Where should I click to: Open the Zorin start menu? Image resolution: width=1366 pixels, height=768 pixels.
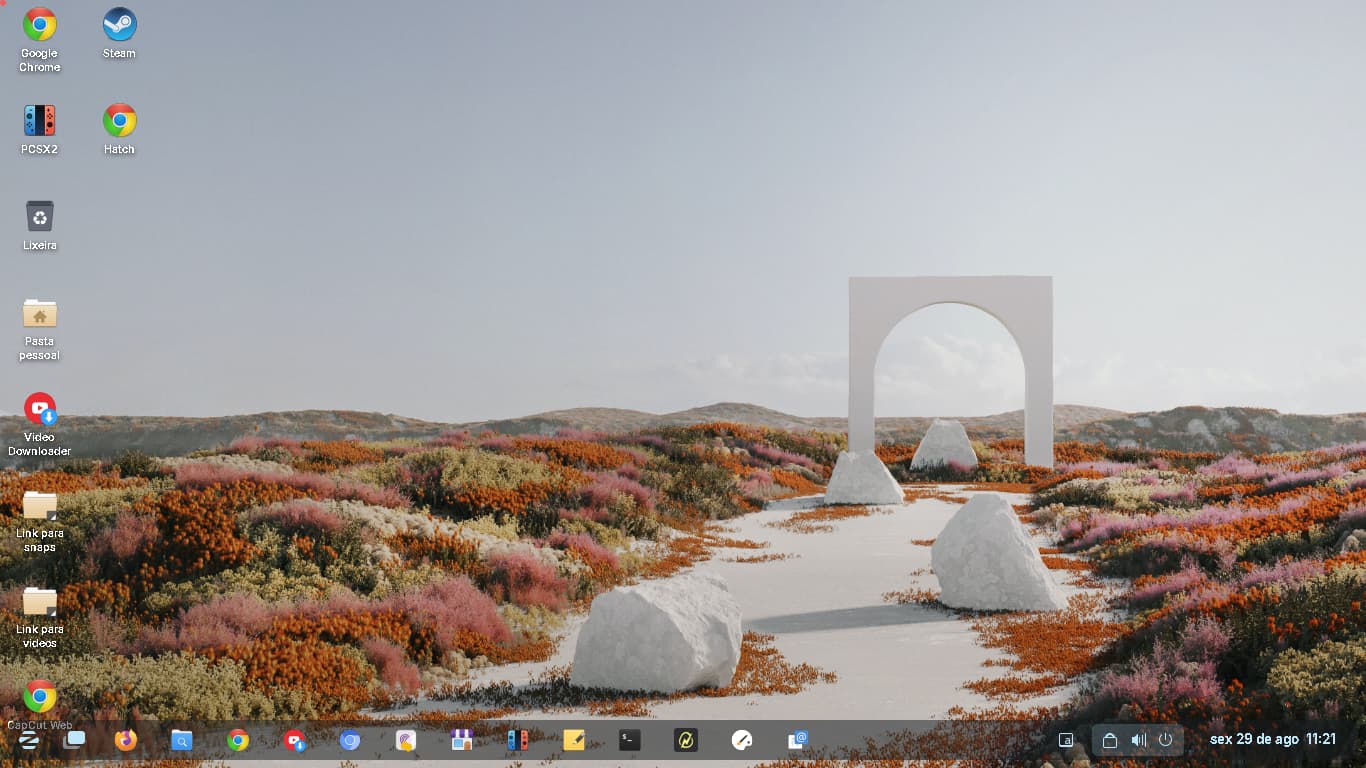click(29, 740)
